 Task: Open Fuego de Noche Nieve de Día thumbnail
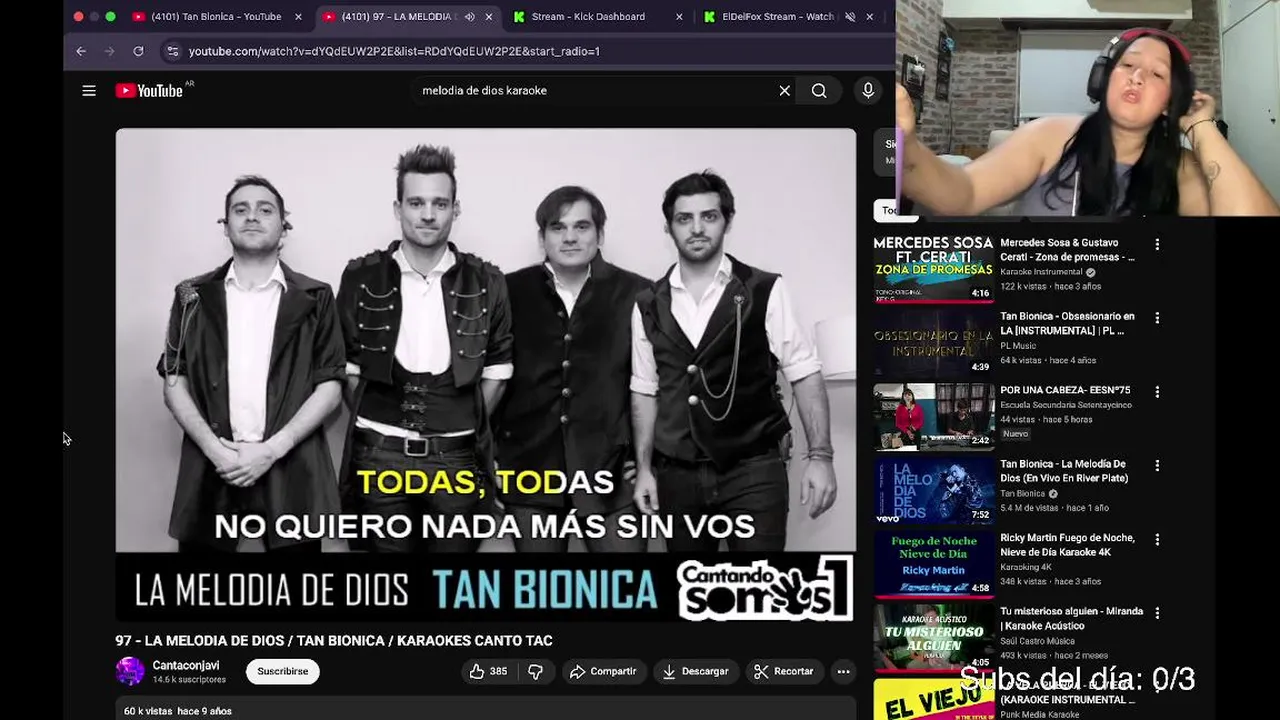pos(934,565)
